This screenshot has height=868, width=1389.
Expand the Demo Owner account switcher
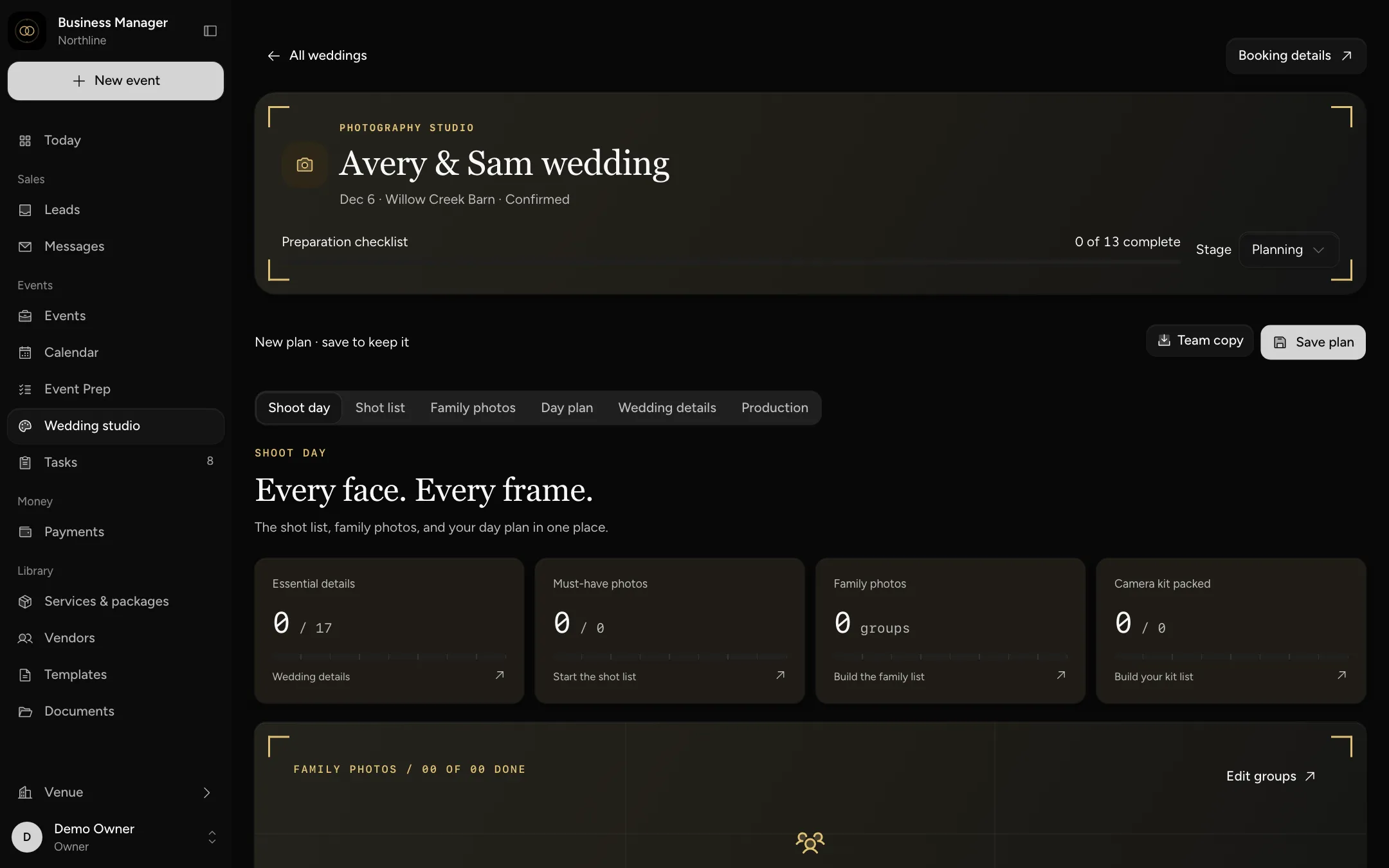212,837
